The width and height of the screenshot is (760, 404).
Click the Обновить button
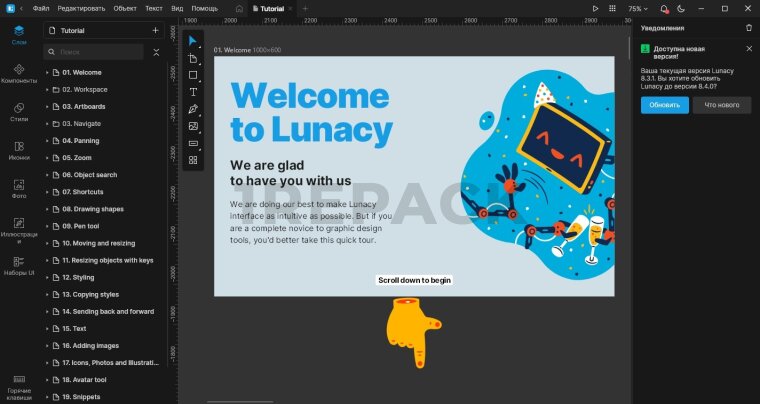664,105
